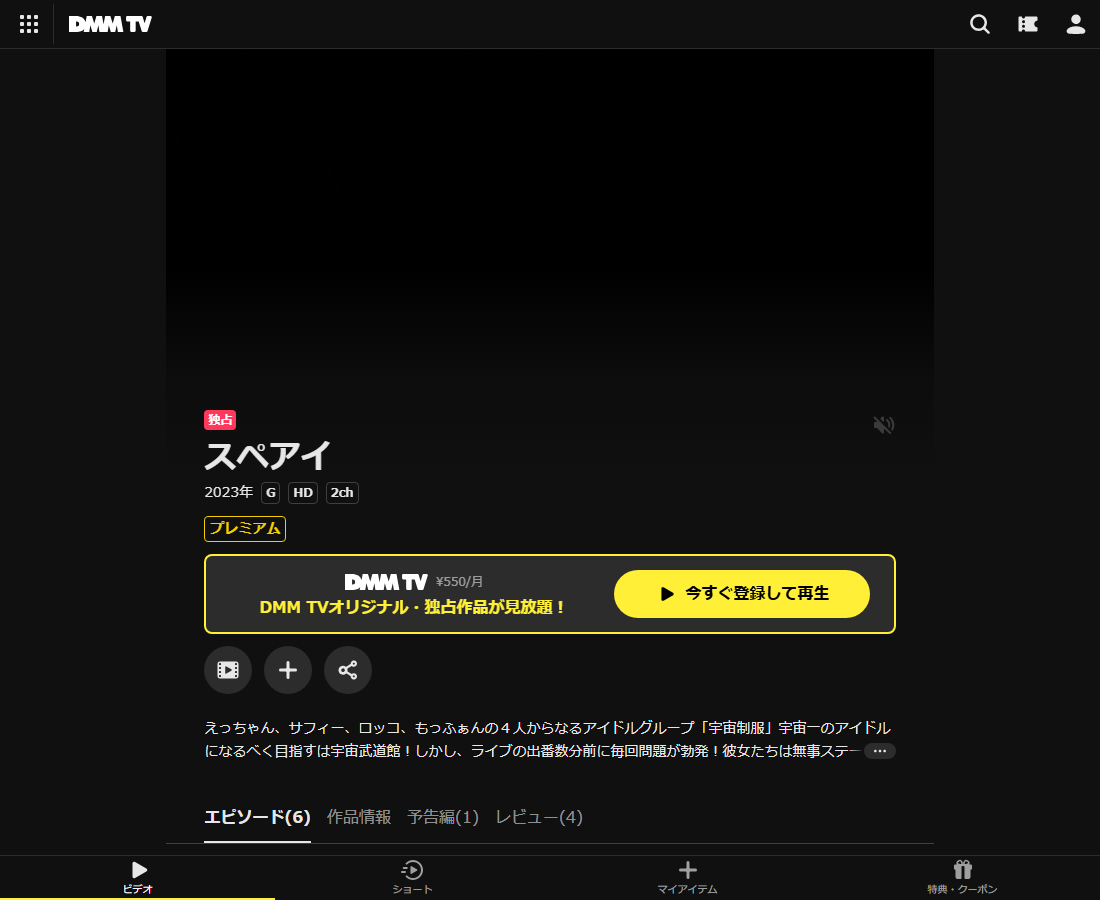Click the 2ch audio badge
Image resolution: width=1100 pixels, height=900 pixels.
[342, 492]
